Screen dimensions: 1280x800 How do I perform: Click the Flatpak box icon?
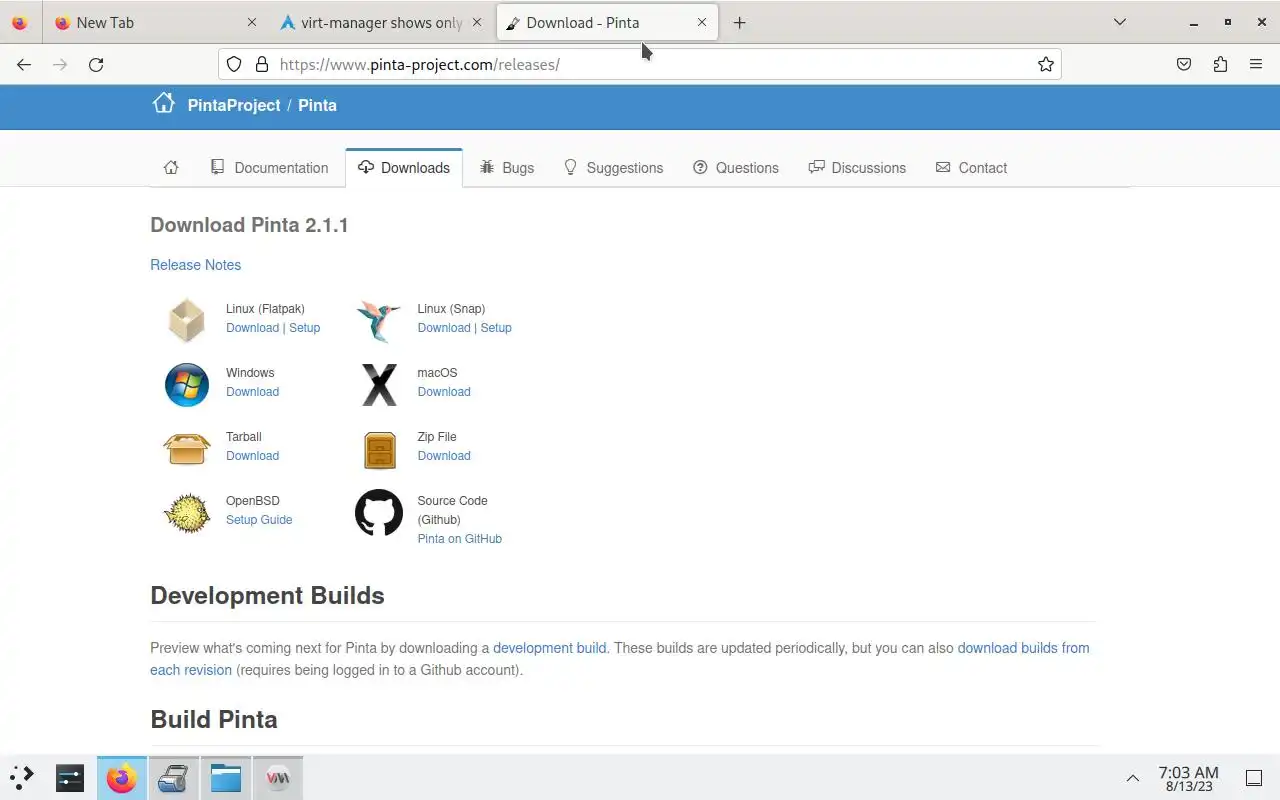click(x=187, y=320)
